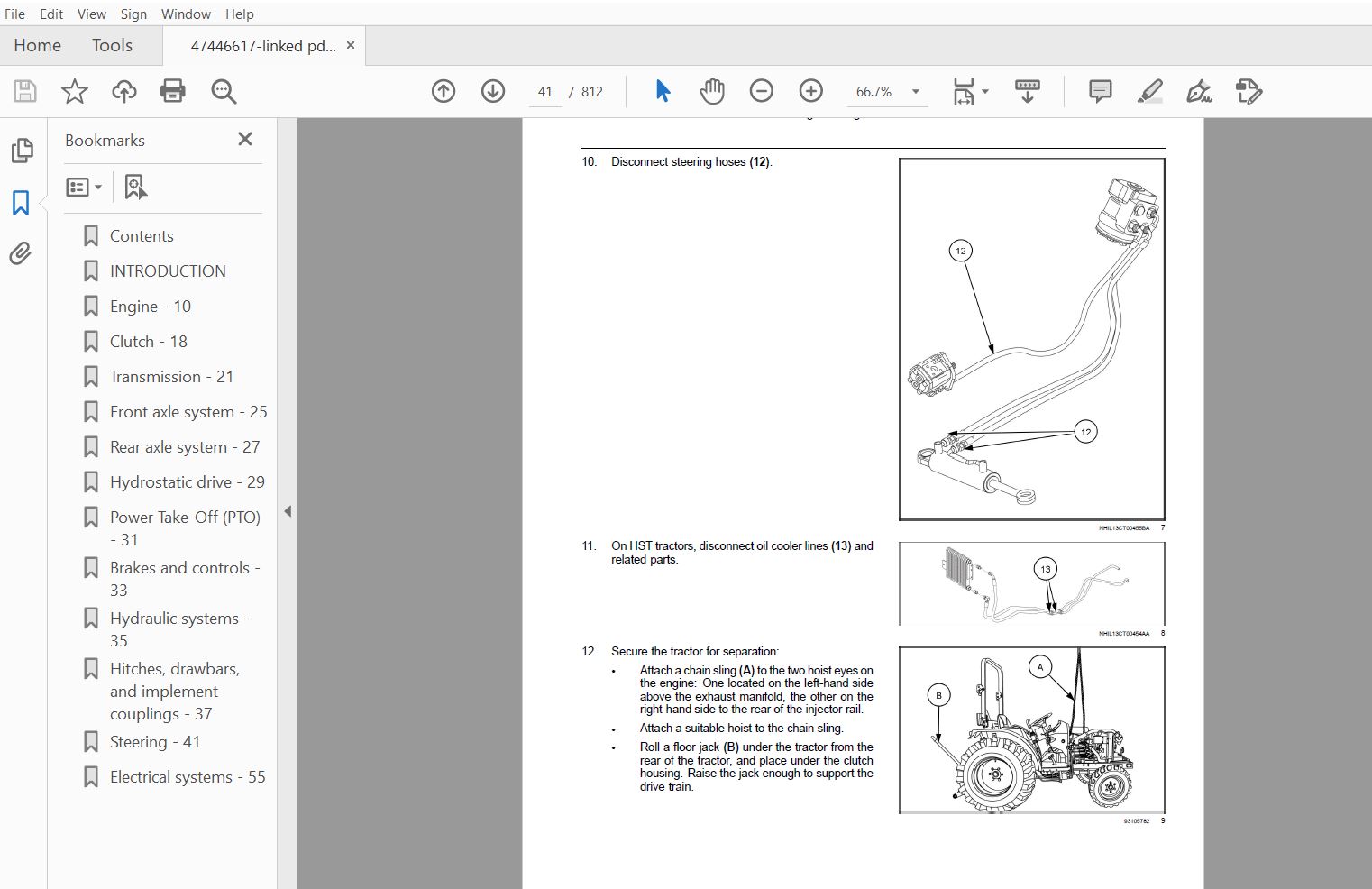Open the Window menu
1372x889 pixels.
coord(186,14)
